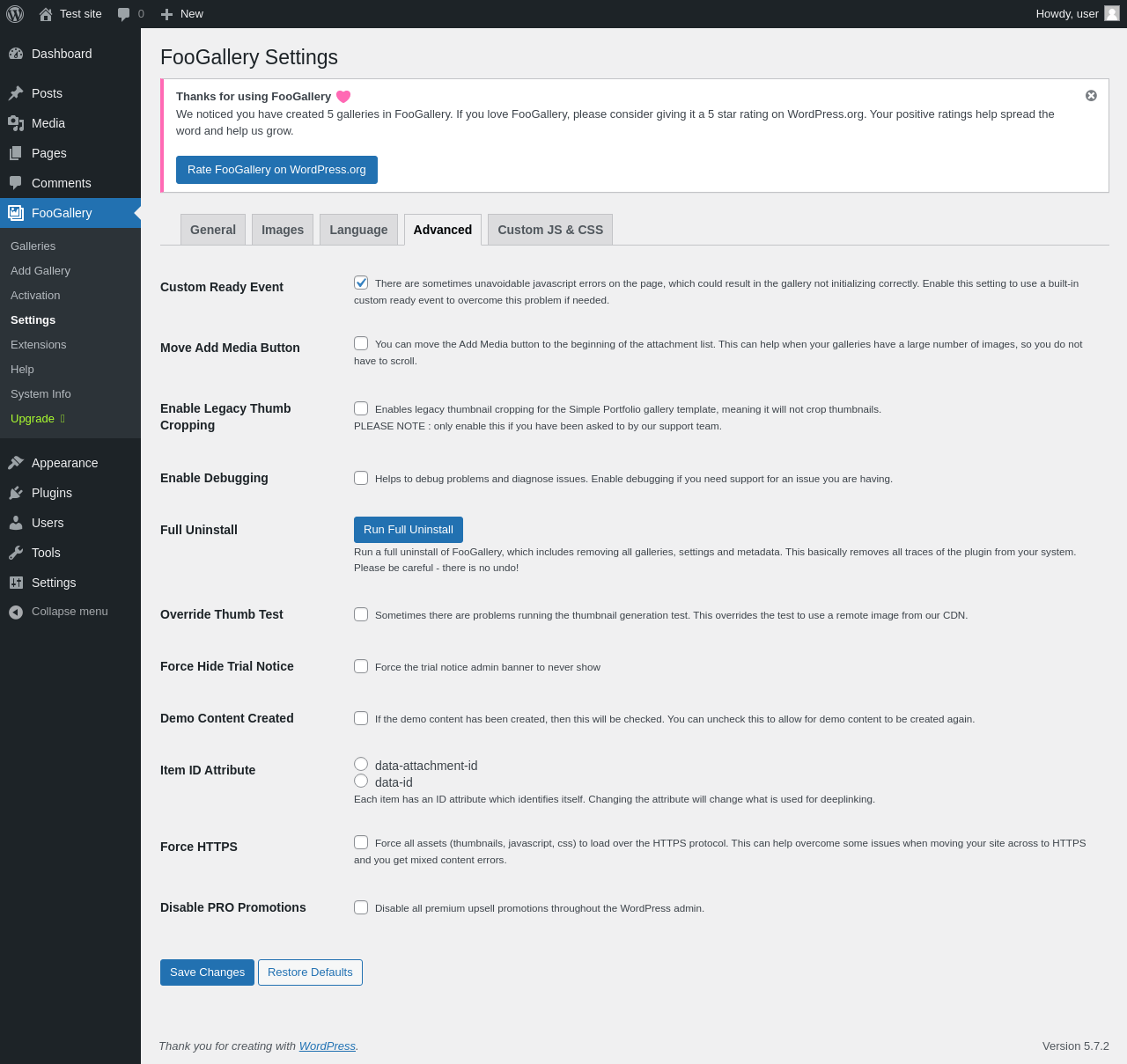1127x1064 pixels.
Task: Click Rate FooGallery on WordPress.org button
Action: click(276, 170)
